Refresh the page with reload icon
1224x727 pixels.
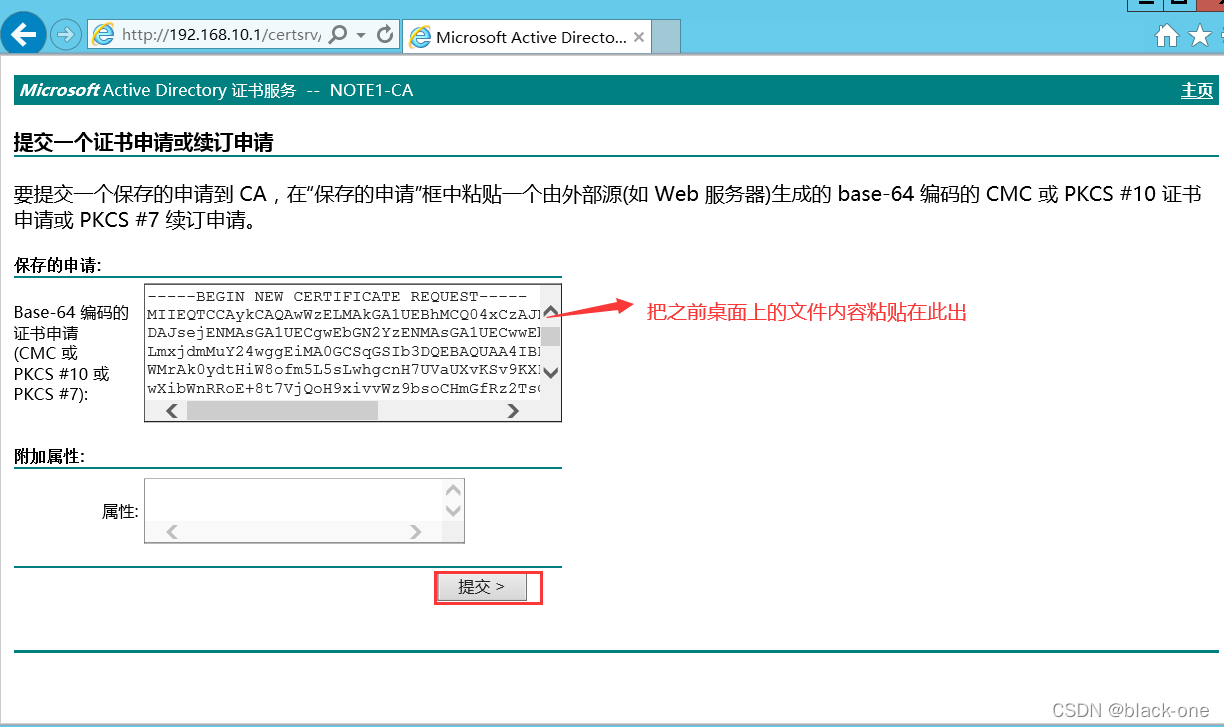385,35
